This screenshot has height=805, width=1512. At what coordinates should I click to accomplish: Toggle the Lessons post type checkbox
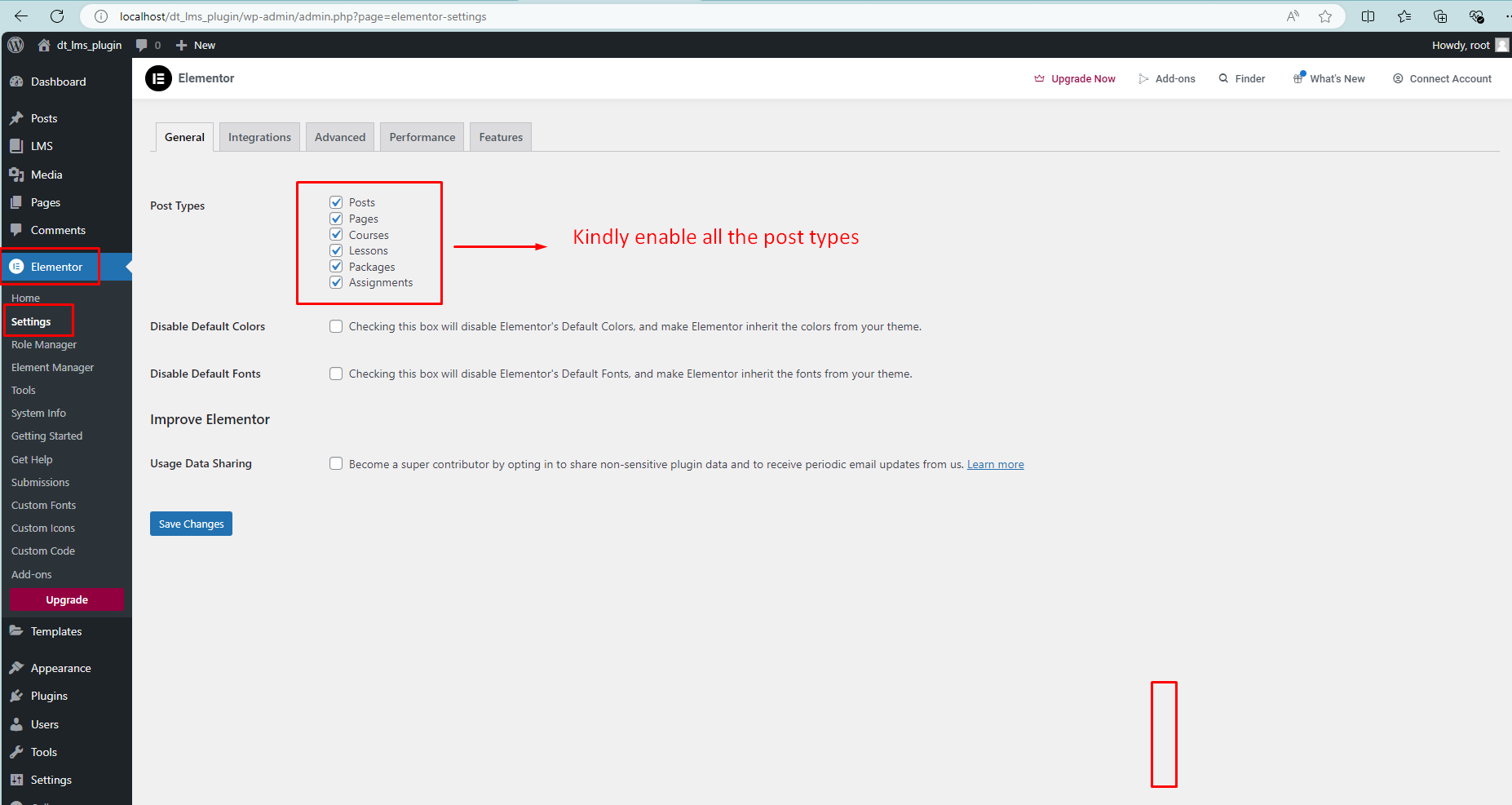(x=336, y=250)
